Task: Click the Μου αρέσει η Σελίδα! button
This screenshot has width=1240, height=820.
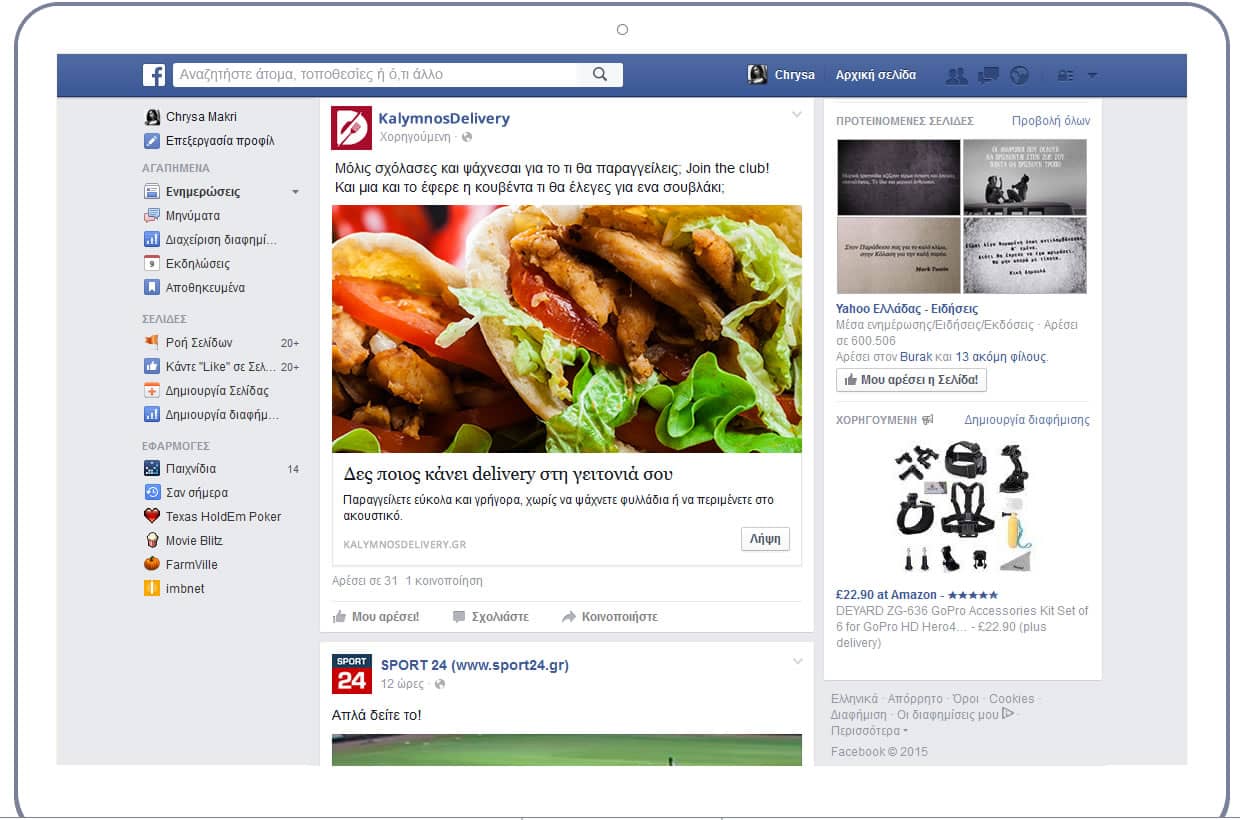Action: (x=912, y=380)
